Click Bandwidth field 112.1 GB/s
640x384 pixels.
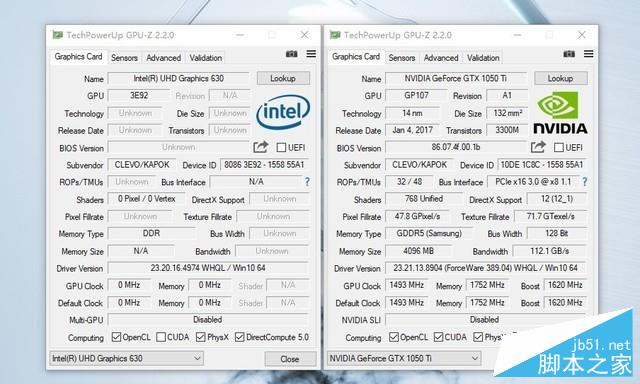[x=550, y=251]
